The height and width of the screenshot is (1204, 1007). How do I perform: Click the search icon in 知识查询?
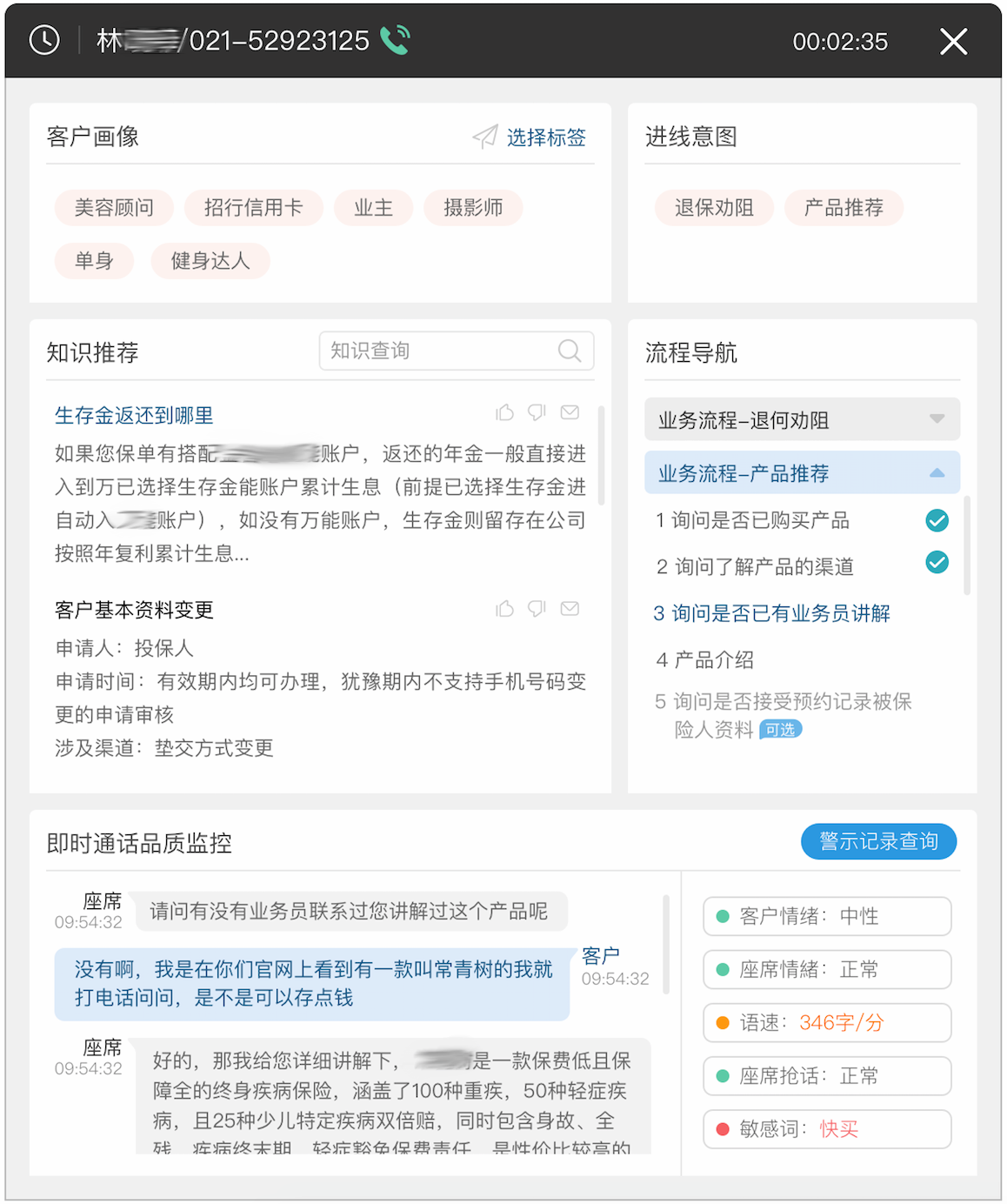(569, 351)
